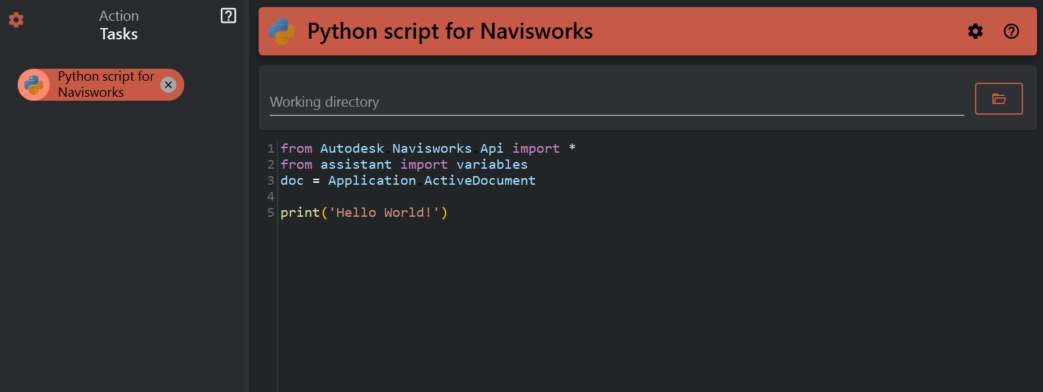Screen dimensions: 1043x392
Task: Click the help icon beside Action Tasks
Action: coord(228,16)
